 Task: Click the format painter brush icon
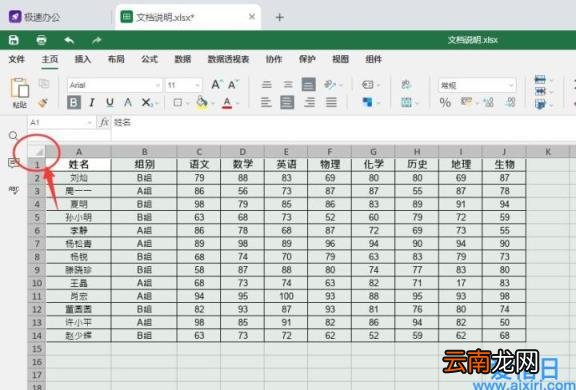click(43, 102)
